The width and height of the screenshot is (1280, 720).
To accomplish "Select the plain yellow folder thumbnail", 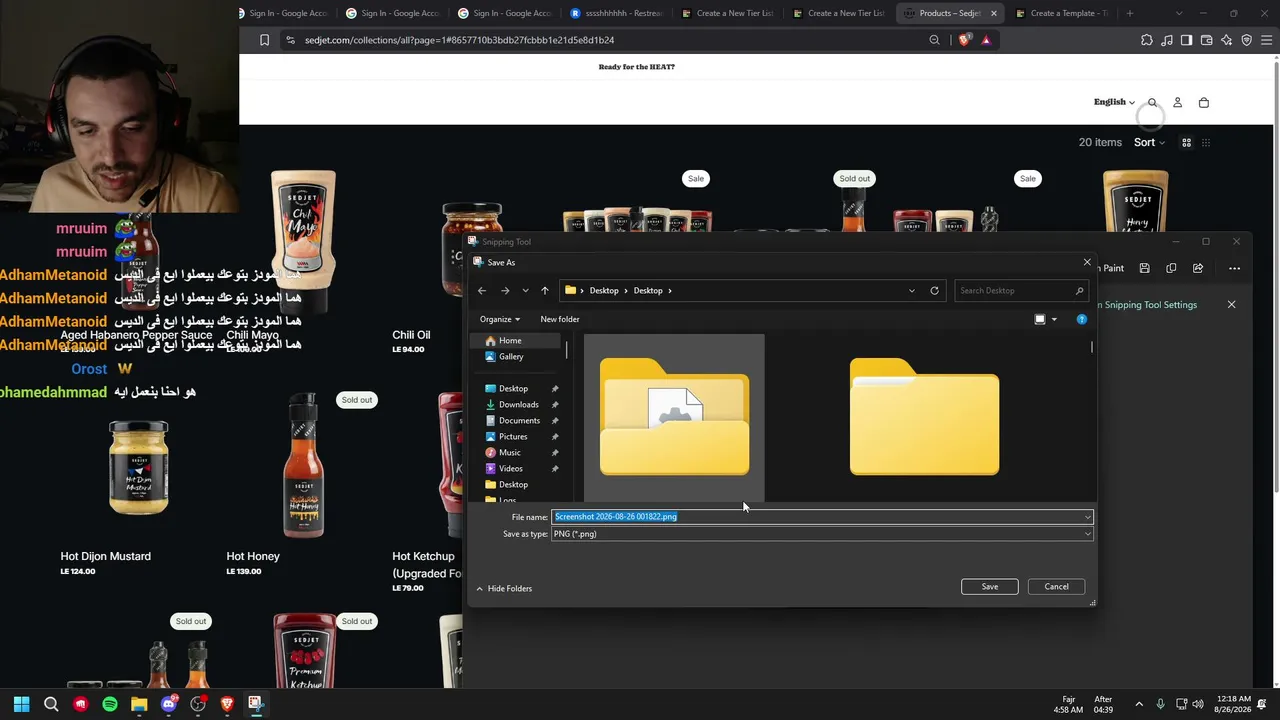I will [924, 417].
